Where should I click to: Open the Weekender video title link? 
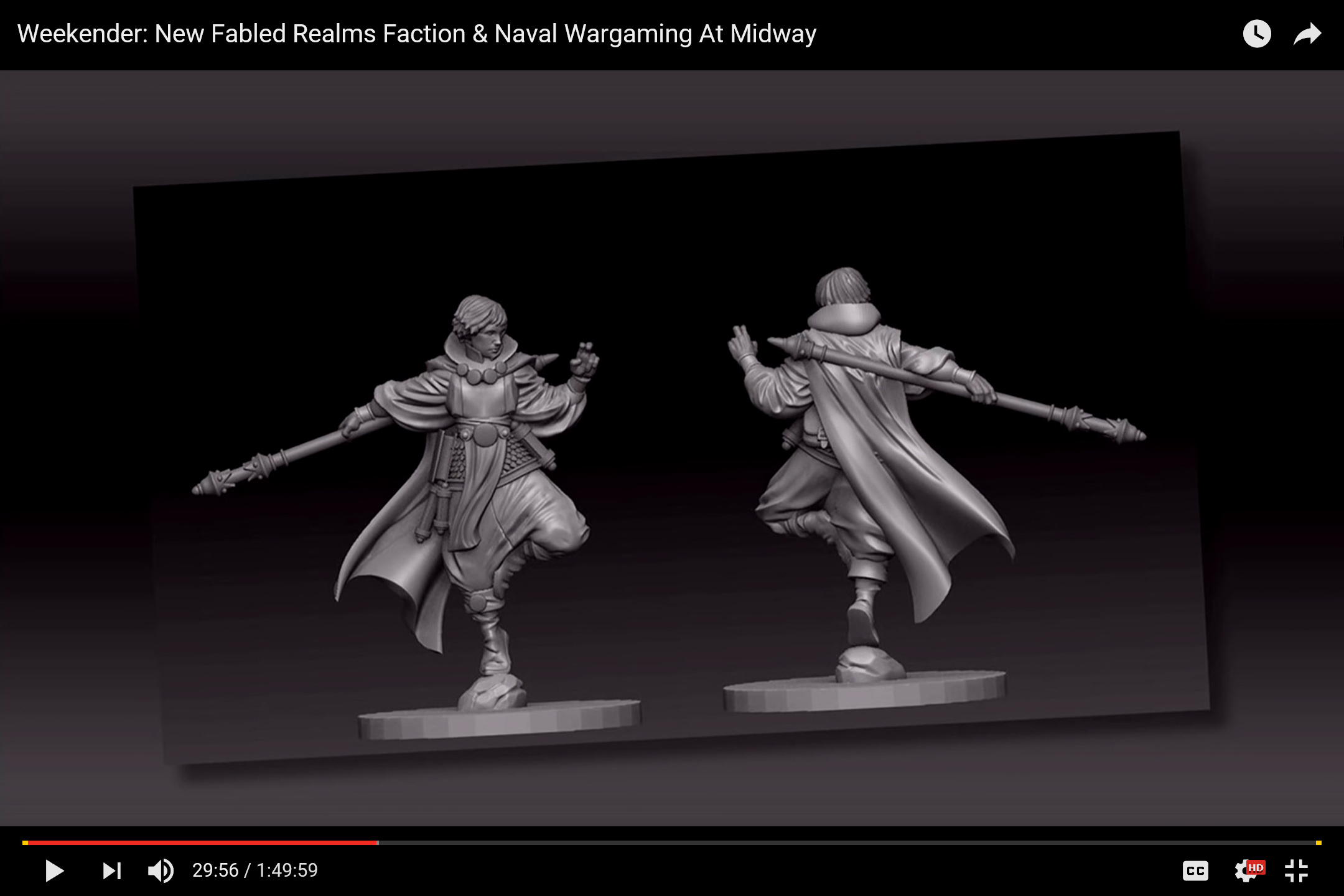click(x=417, y=34)
